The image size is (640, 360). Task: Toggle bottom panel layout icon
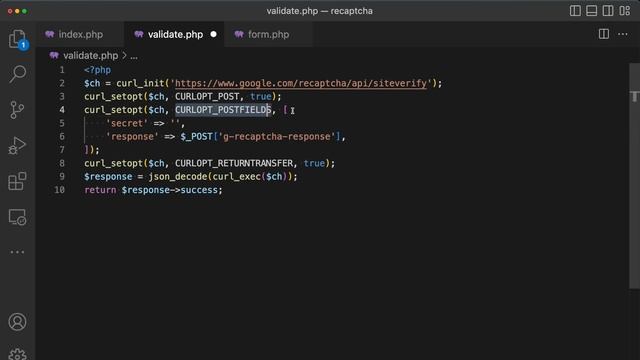point(591,11)
